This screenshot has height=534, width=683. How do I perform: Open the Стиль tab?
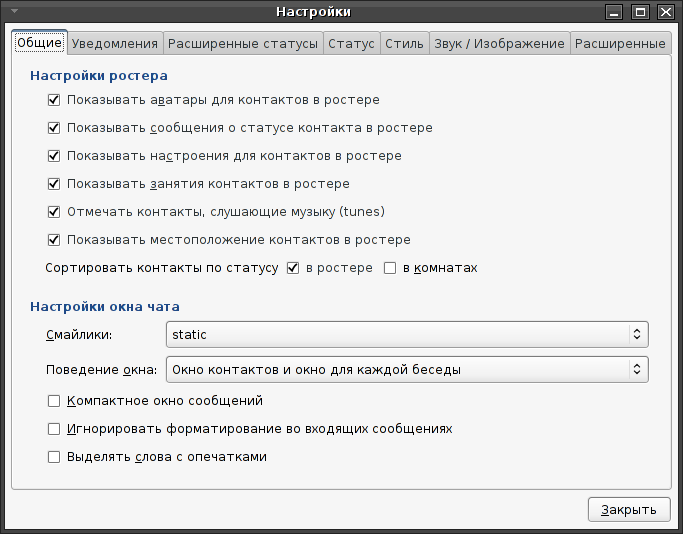404,44
